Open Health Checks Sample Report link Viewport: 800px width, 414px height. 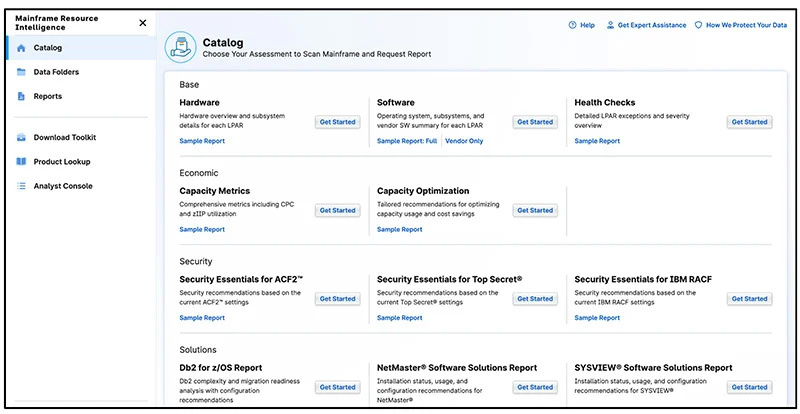(597, 141)
